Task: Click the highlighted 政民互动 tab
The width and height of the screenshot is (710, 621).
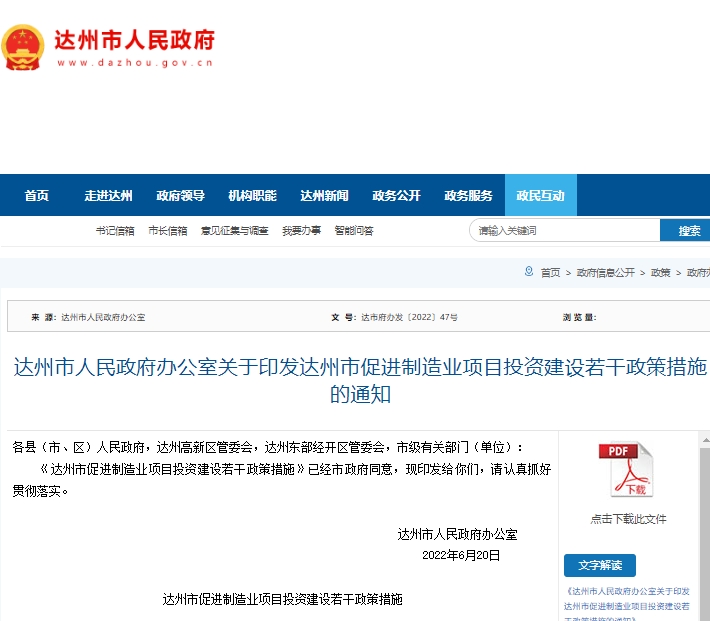Action: 540,195
